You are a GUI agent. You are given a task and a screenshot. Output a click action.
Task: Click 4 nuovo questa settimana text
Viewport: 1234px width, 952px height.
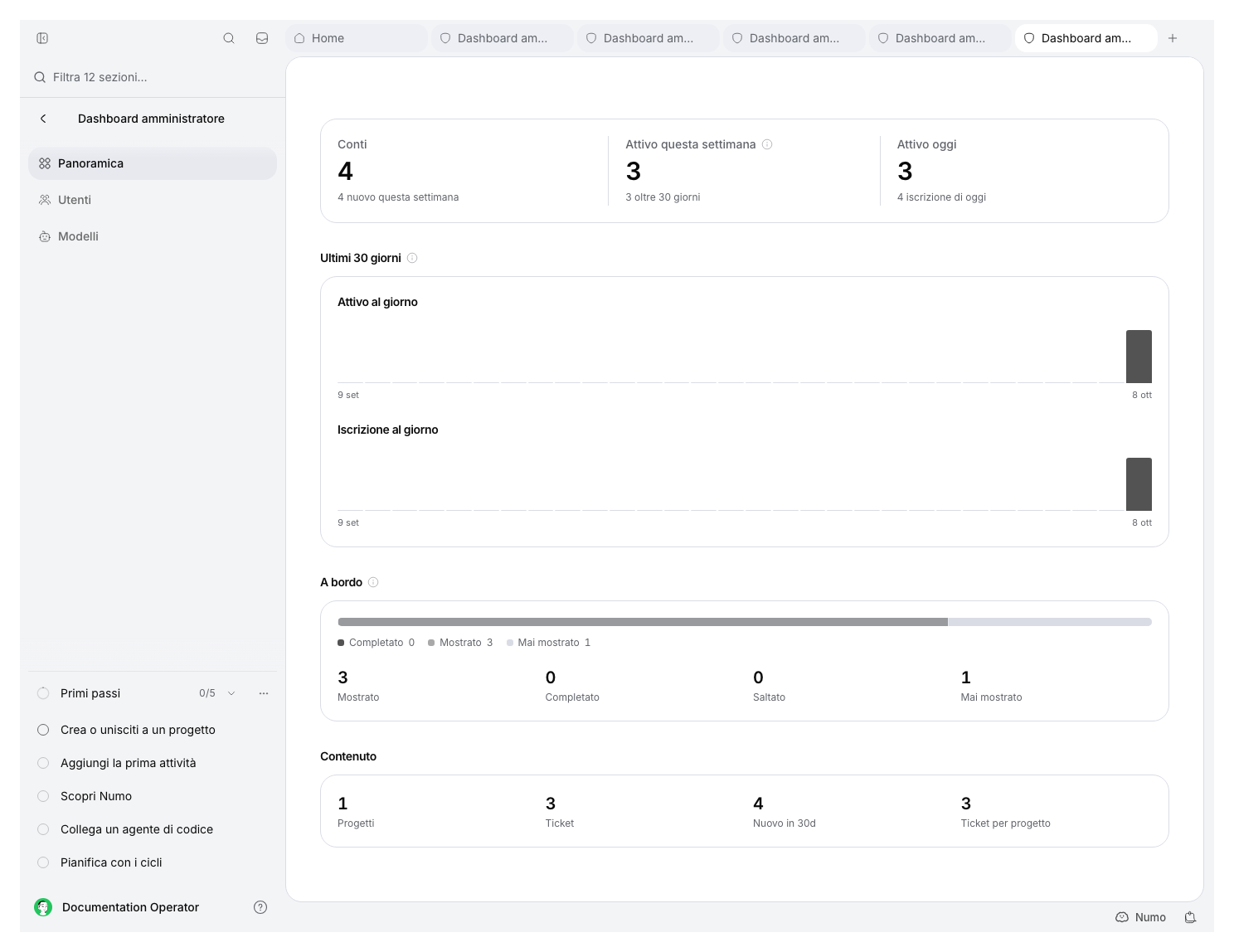[x=398, y=197]
